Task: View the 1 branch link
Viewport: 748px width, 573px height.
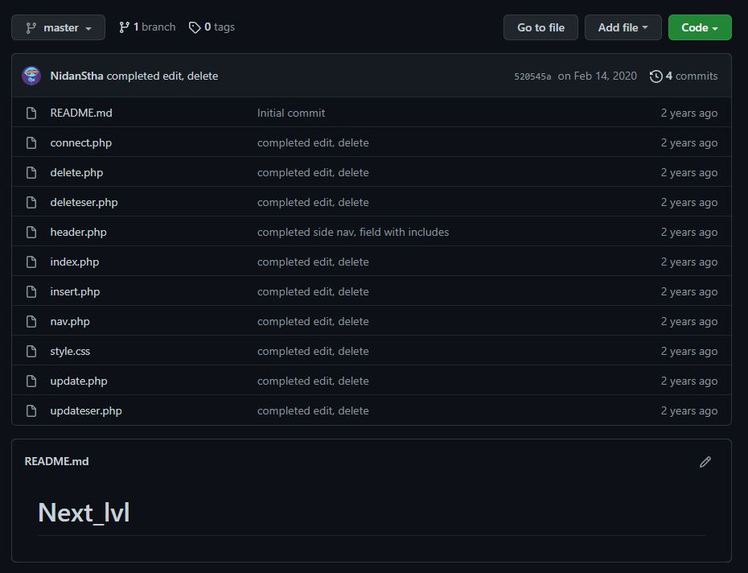Action: 147,27
